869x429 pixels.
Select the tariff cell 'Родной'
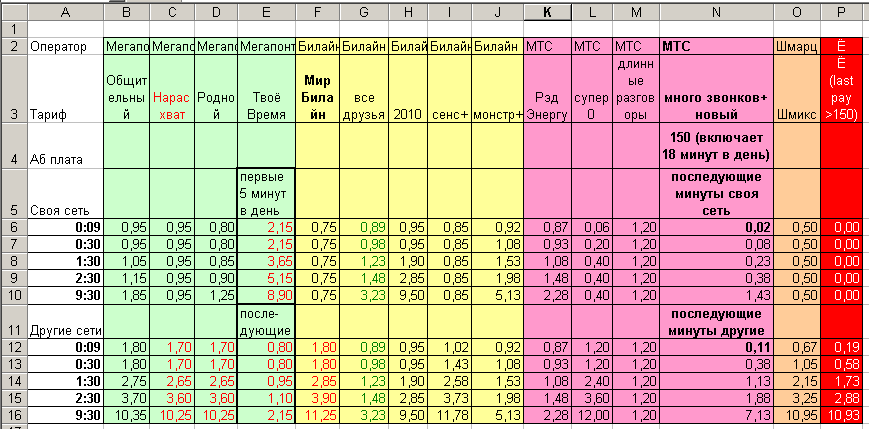tap(216, 89)
